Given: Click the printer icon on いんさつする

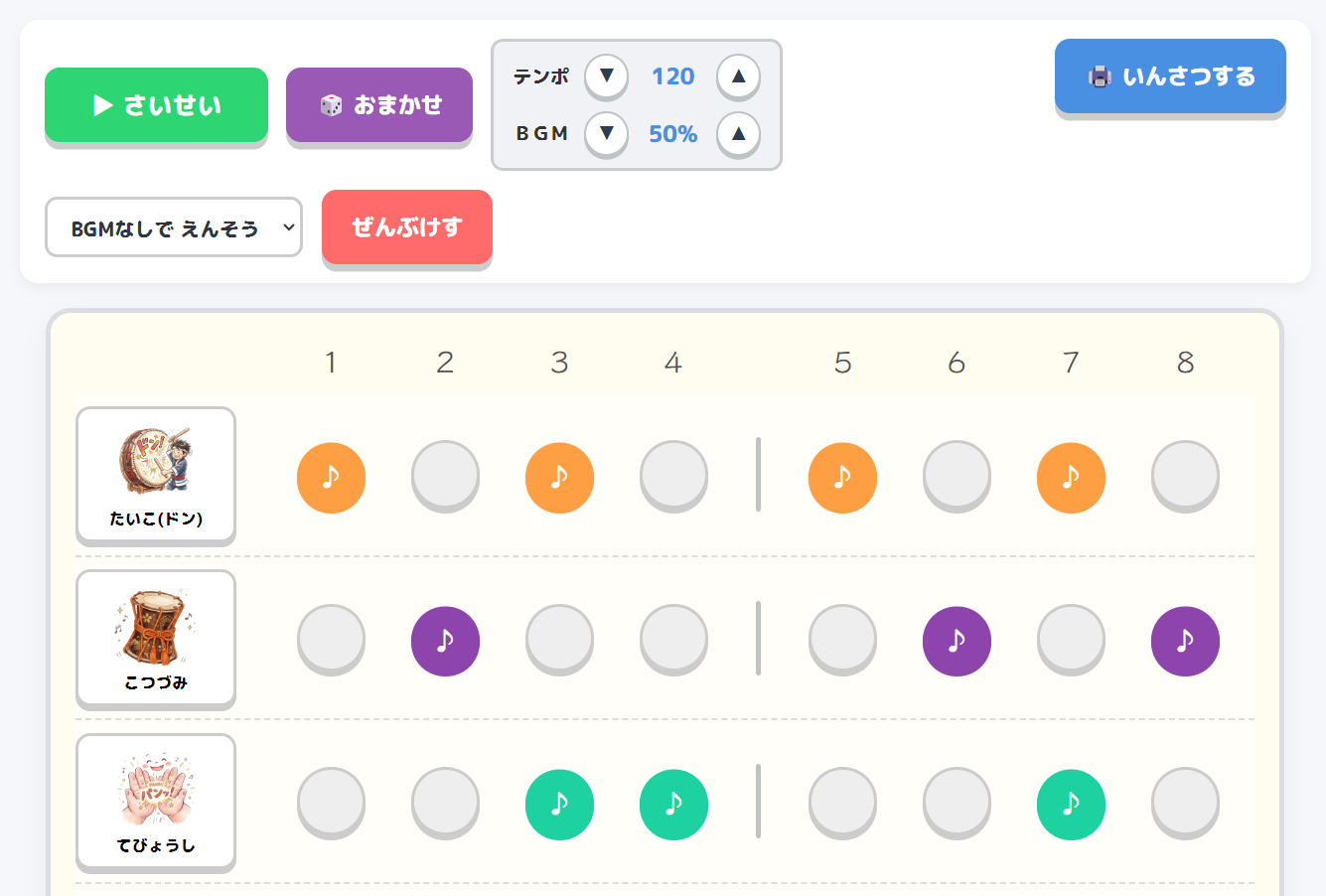Looking at the screenshot, I should [1102, 75].
